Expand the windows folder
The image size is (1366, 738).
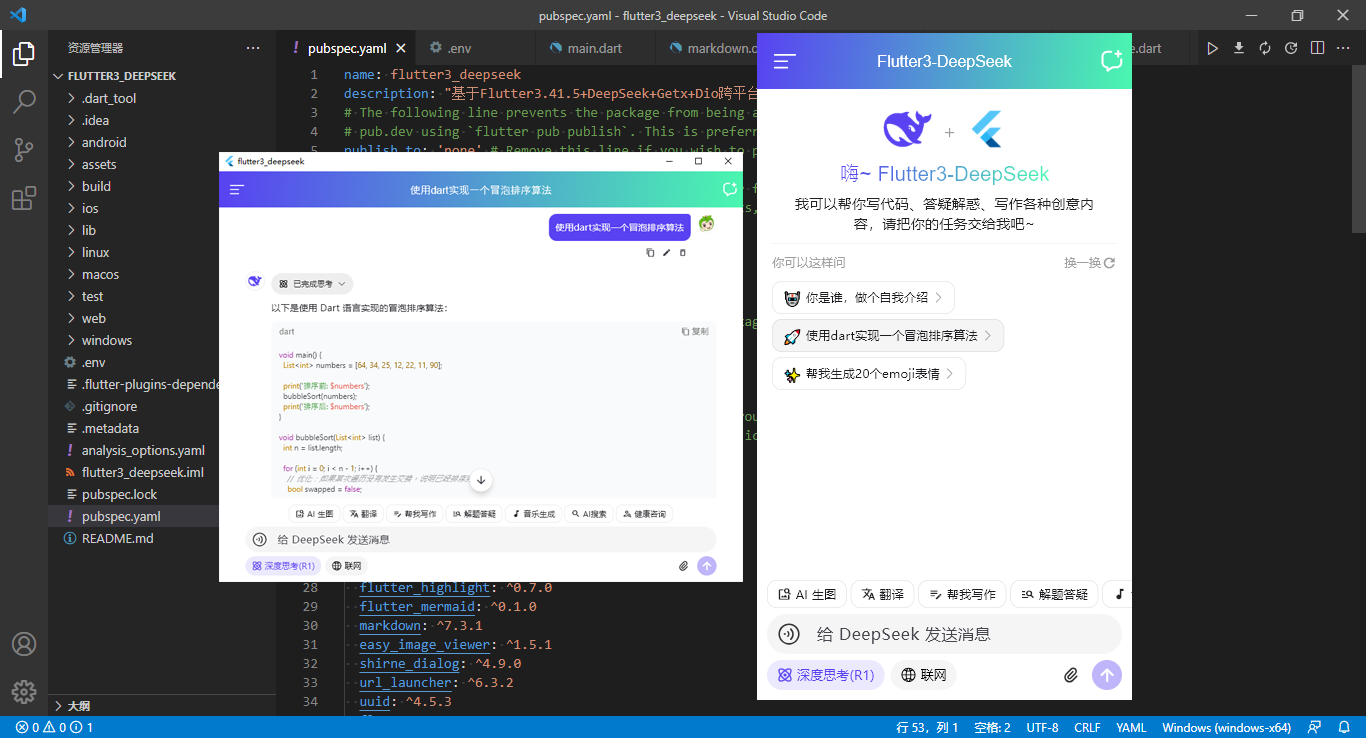coord(106,340)
